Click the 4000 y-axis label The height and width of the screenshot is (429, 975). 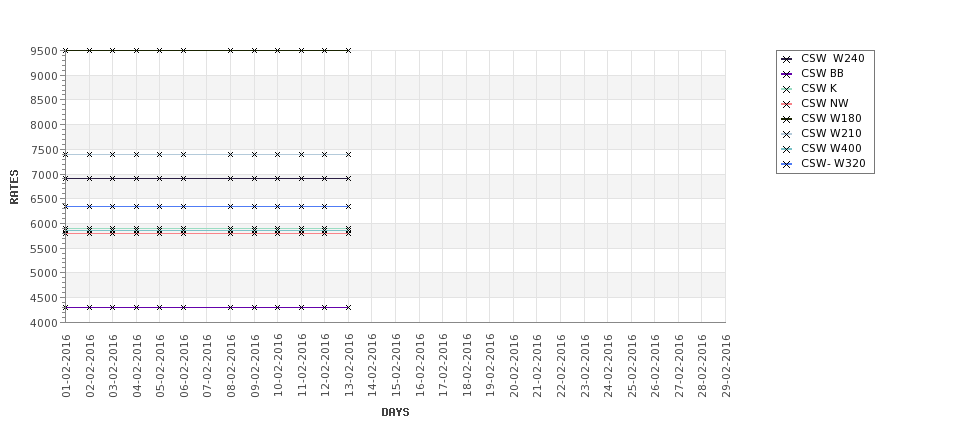coord(44,323)
